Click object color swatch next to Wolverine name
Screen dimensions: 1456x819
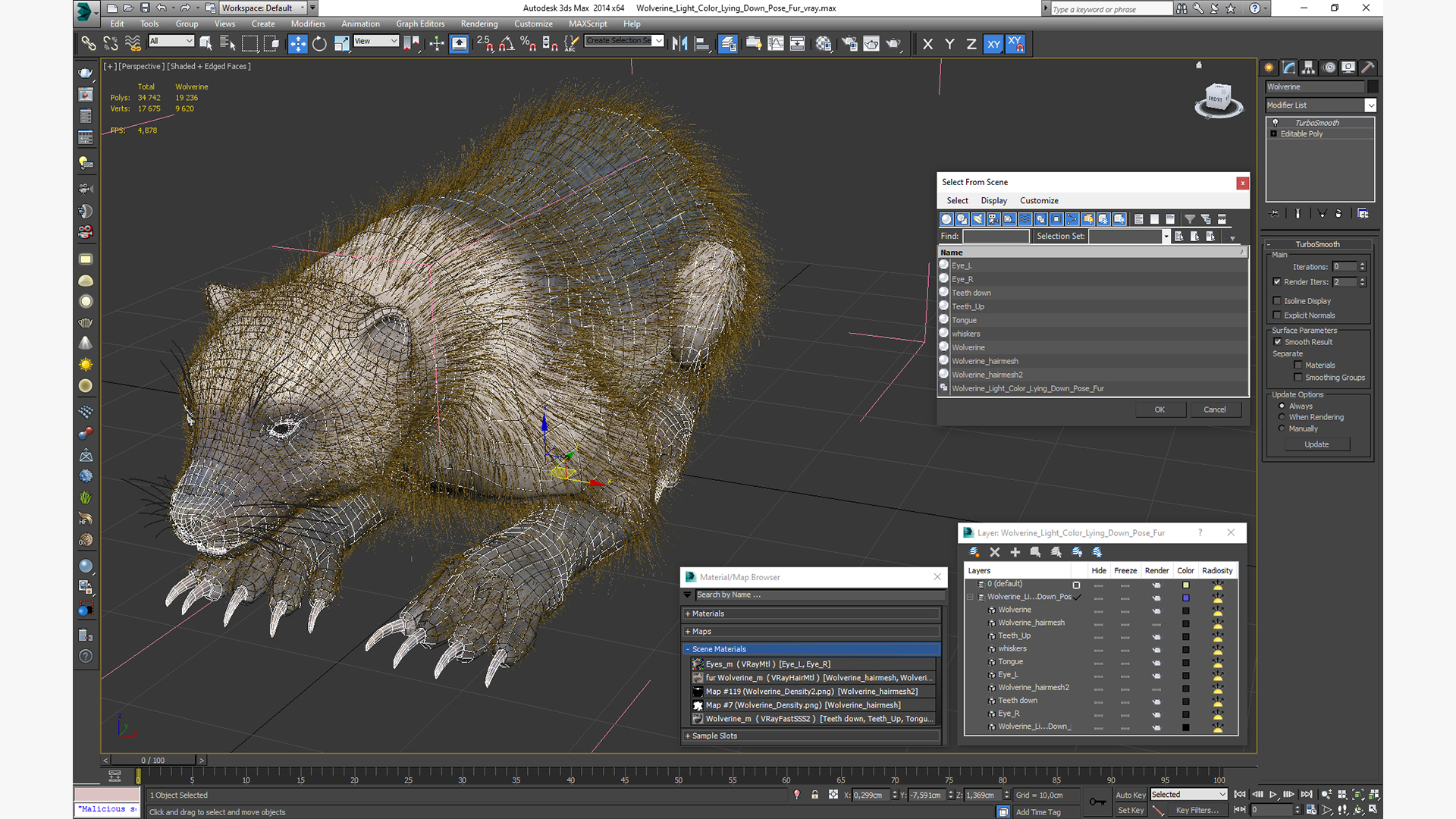1373,87
